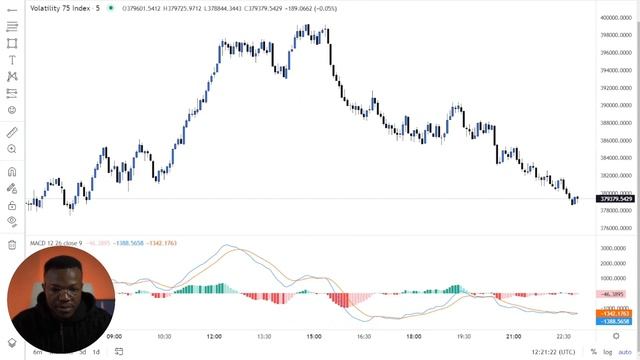Select the 5d date range
This screenshot has height=360, width=640.
click(x=82, y=352)
